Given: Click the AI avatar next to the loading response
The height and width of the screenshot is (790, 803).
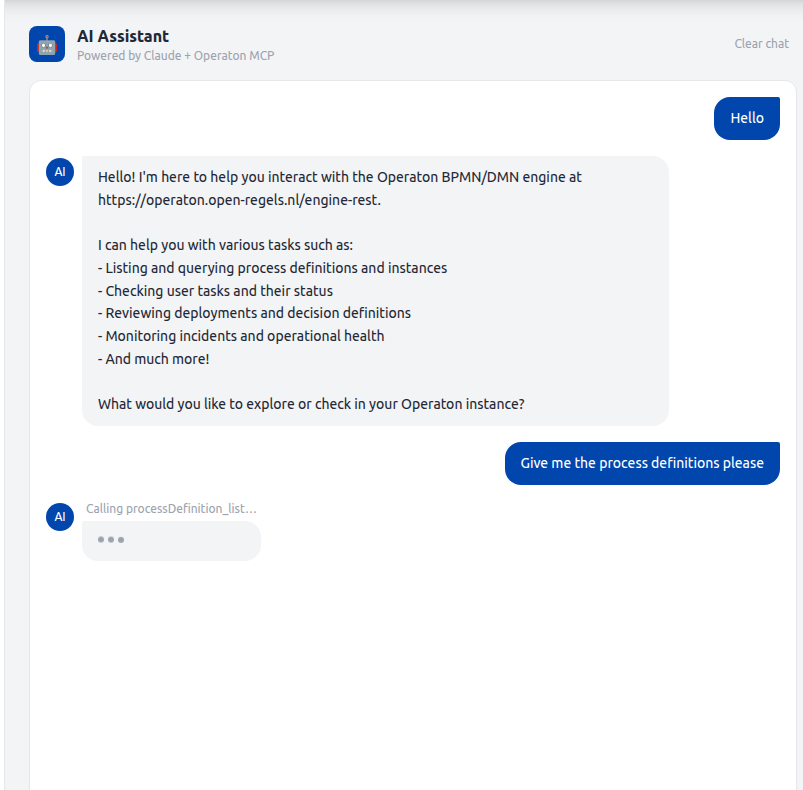Looking at the screenshot, I should coord(60,517).
